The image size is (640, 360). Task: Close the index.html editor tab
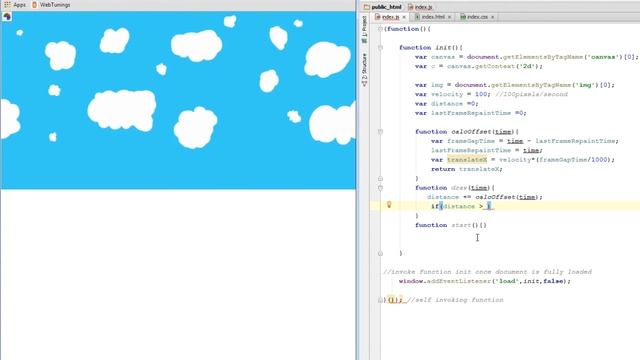click(x=449, y=17)
